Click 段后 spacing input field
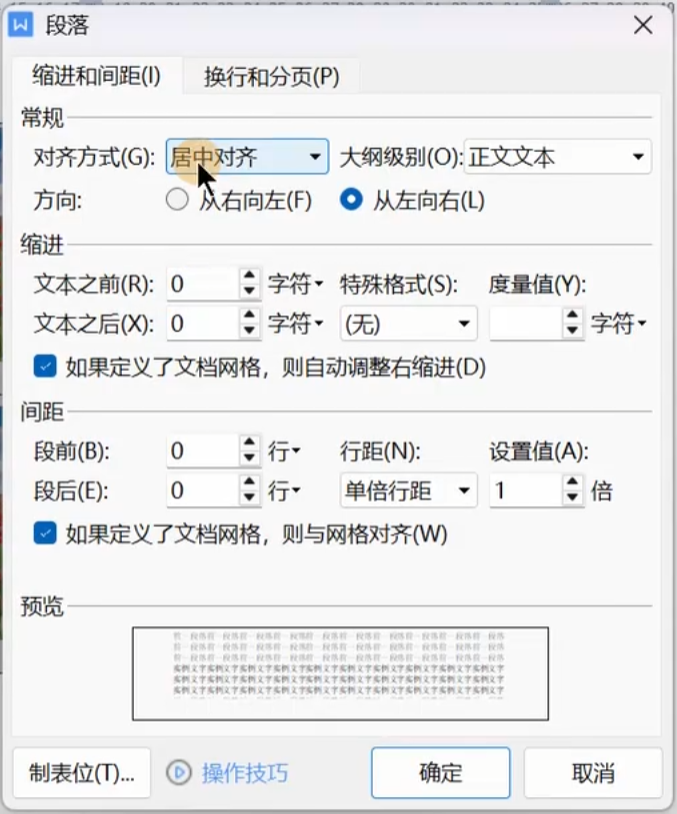677x814 pixels. point(204,490)
